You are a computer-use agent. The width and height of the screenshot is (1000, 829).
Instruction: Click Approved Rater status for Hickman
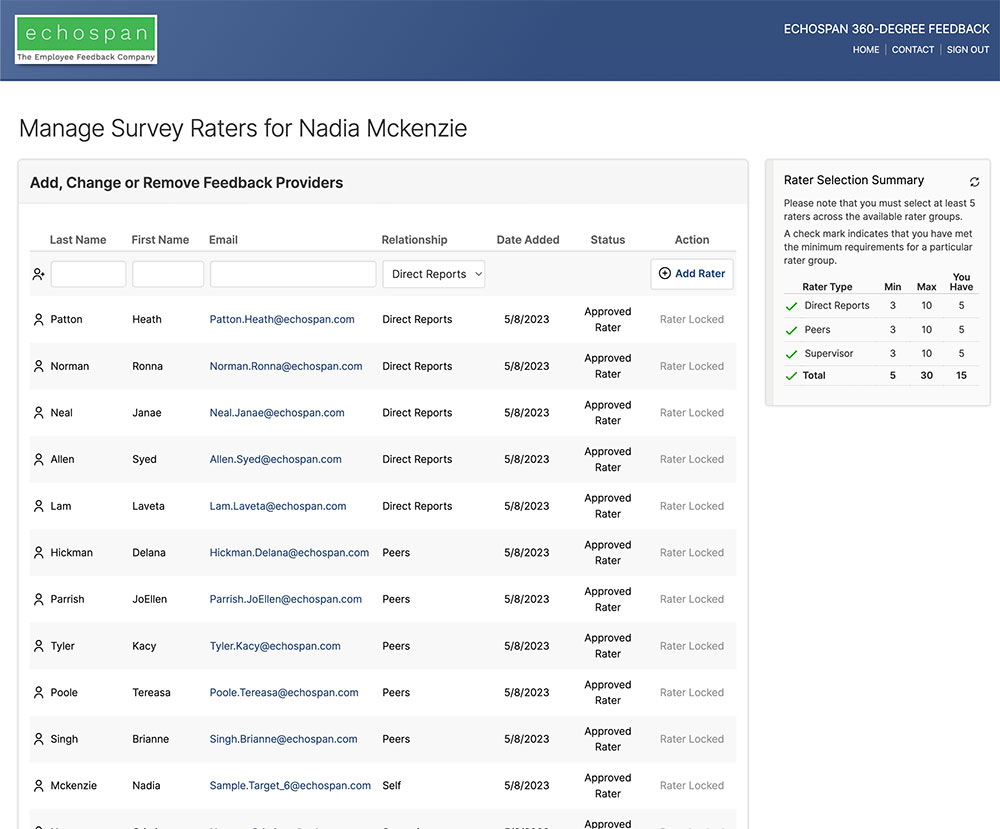(x=608, y=552)
